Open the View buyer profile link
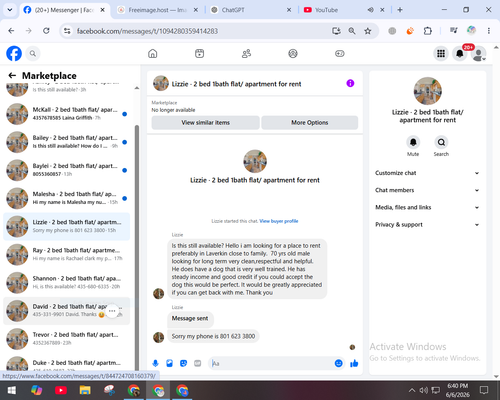The width and height of the screenshot is (500, 400). tap(279, 221)
